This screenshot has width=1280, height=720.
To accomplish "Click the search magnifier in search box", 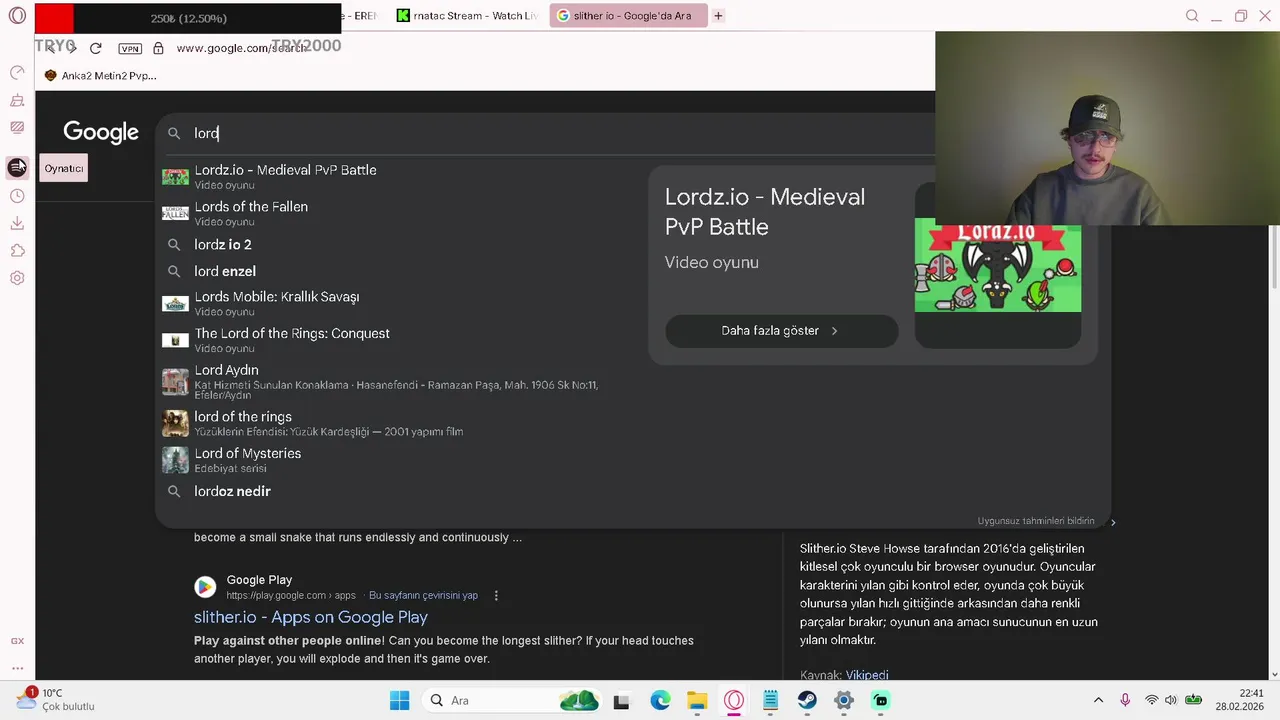I will (x=174, y=133).
